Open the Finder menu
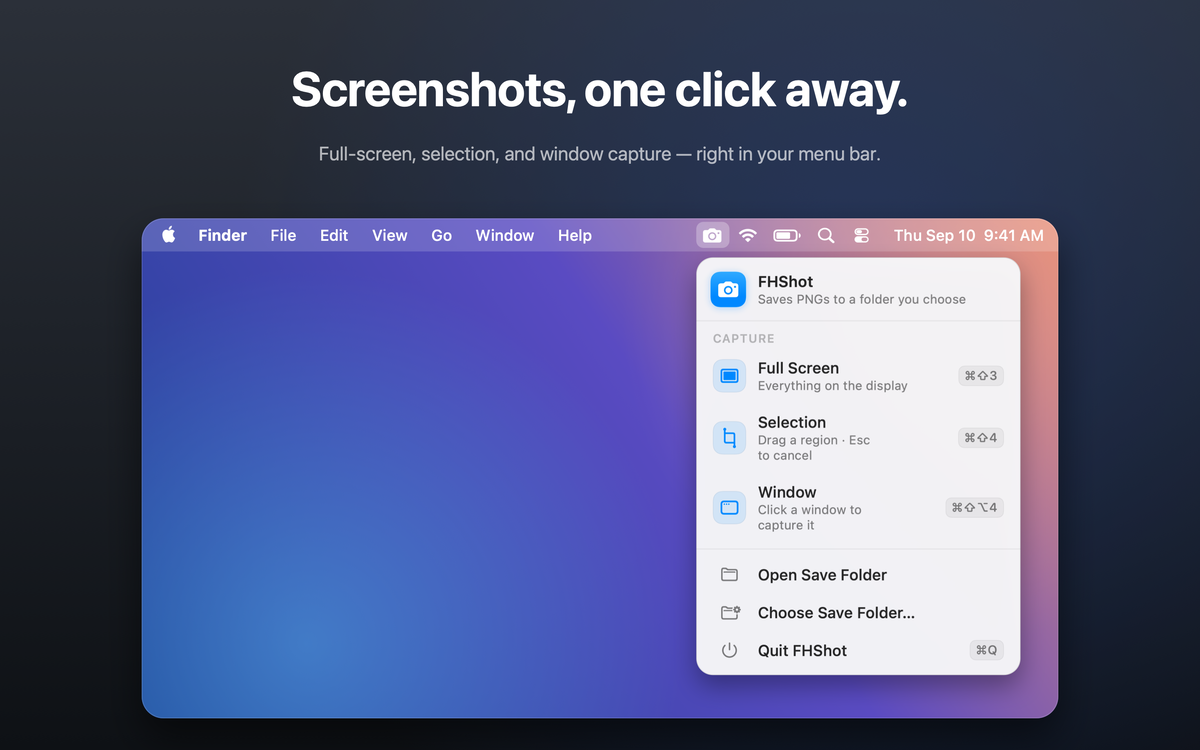Viewport: 1200px width, 750px height. point(222,235)
